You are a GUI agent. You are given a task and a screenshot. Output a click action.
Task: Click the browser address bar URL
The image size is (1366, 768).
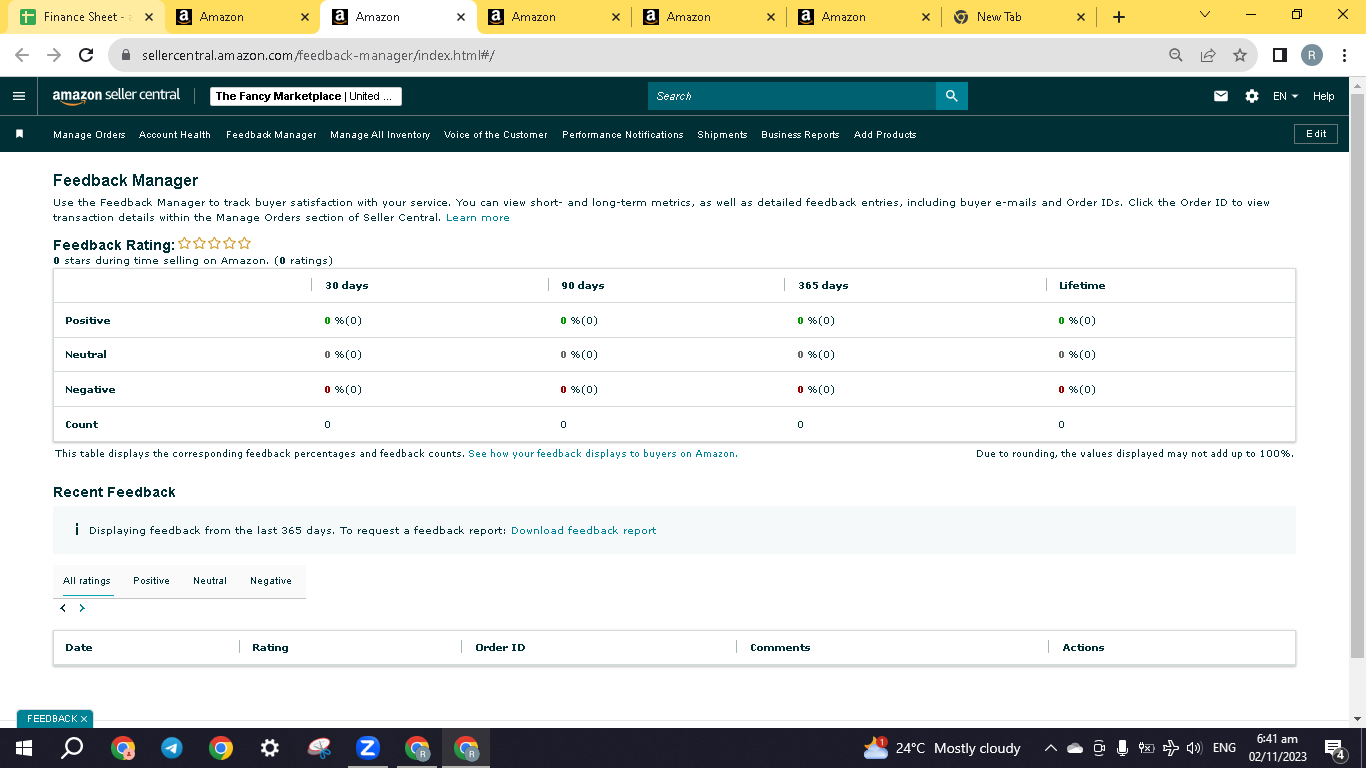point(318,55)
